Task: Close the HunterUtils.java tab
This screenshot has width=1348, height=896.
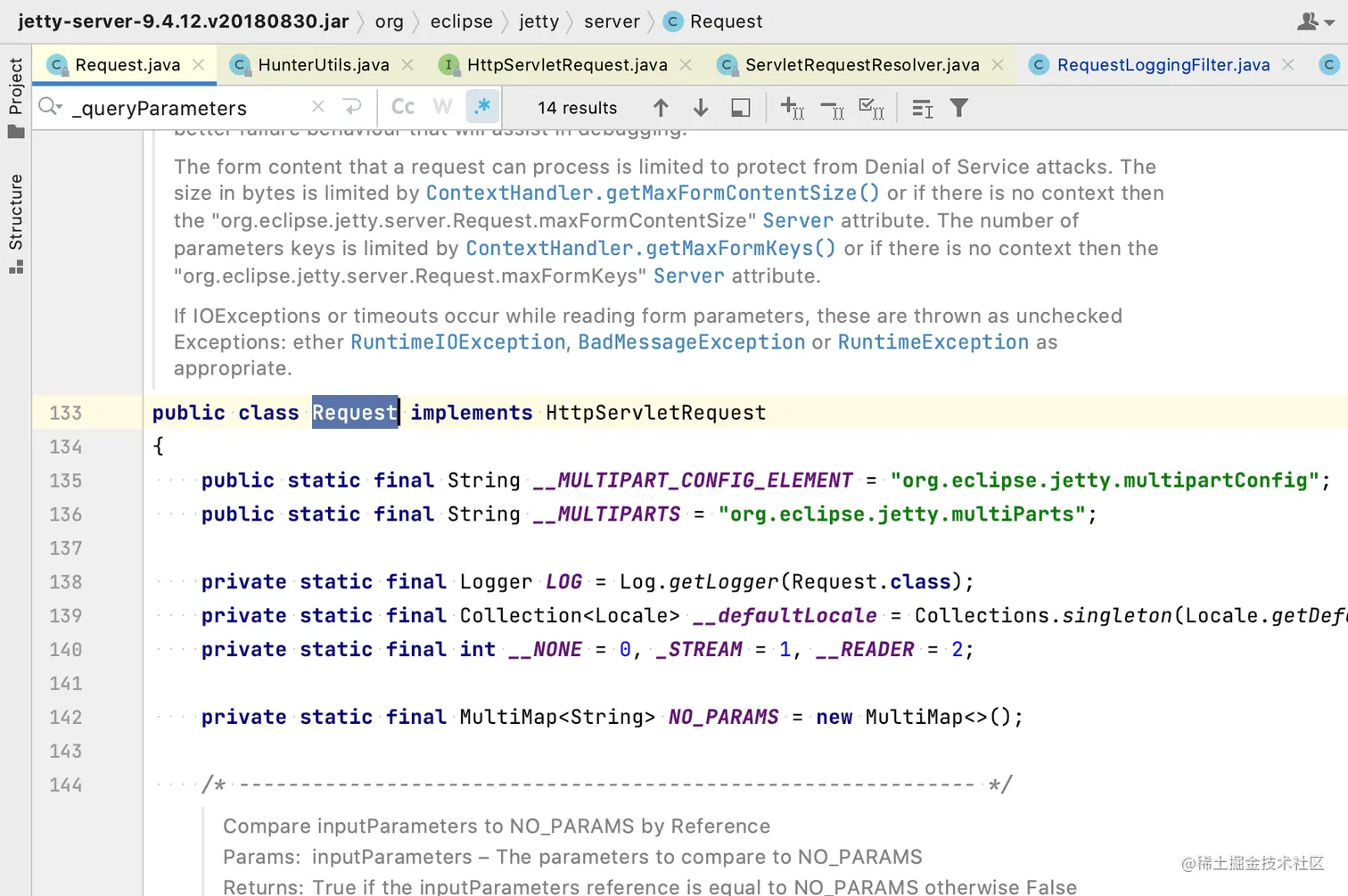Action: [x=407, y=64]
